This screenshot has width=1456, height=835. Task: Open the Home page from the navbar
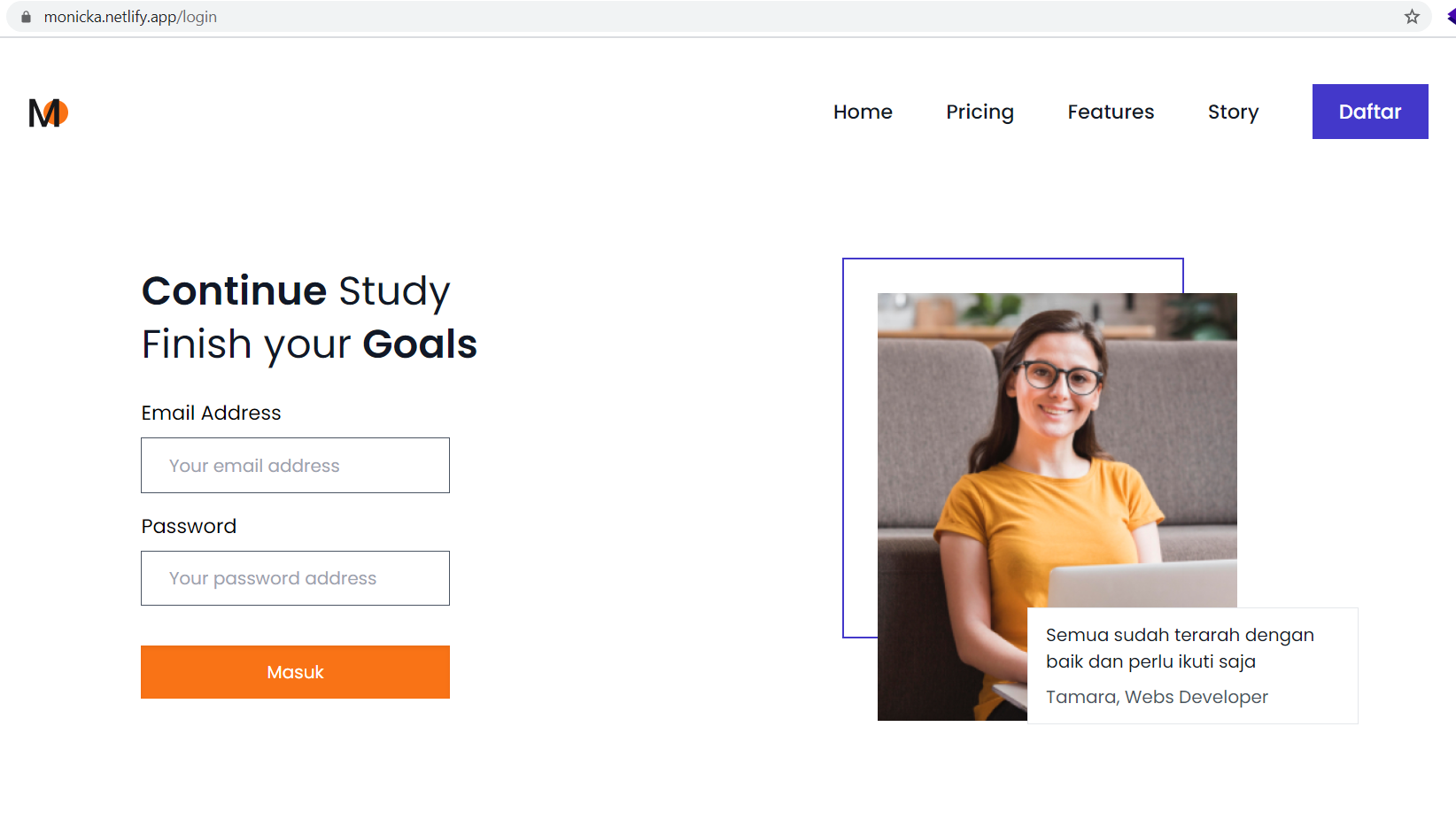click(x=862, y=112)
